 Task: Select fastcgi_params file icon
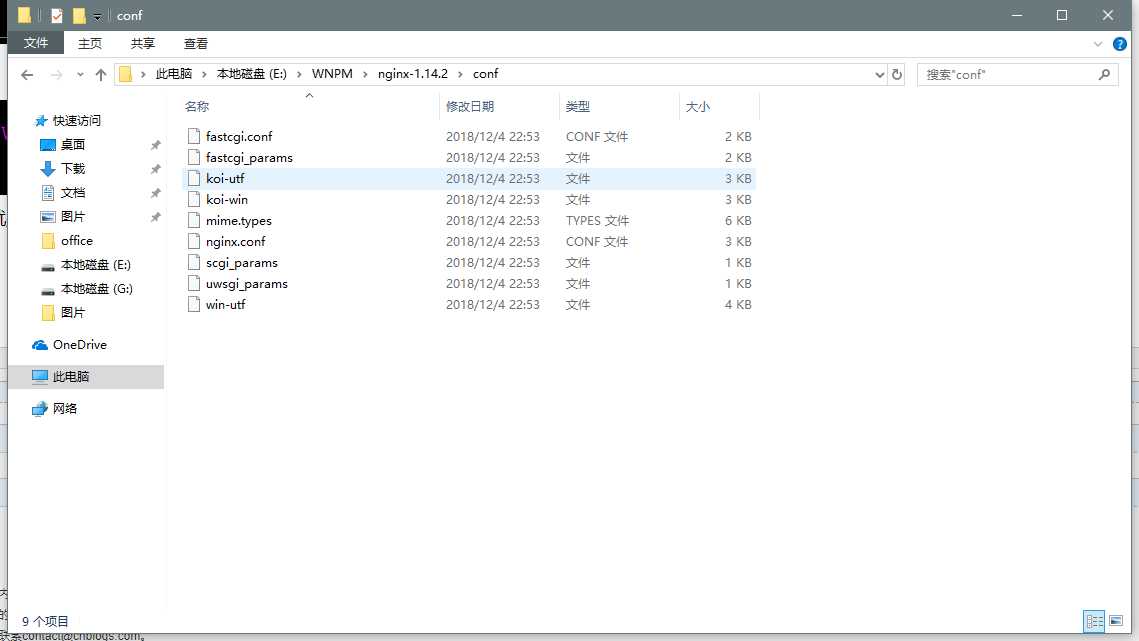coord(193,157)
